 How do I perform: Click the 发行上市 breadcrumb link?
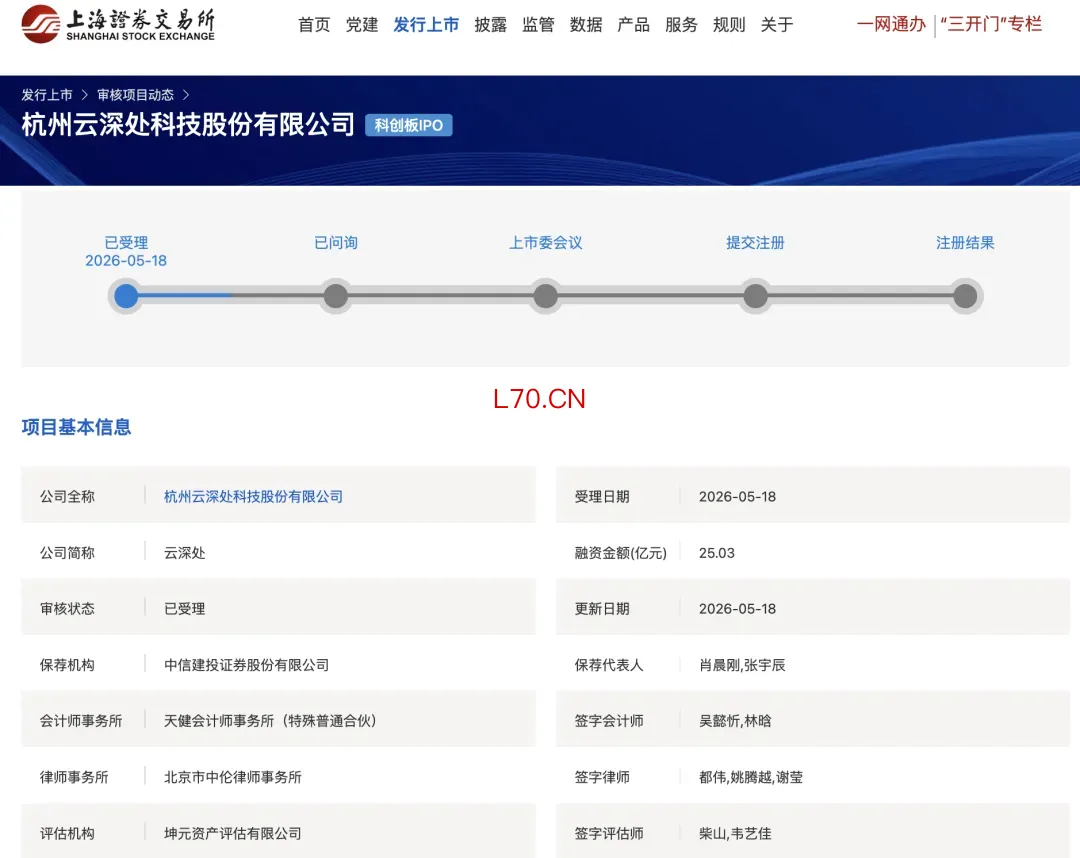[x=47, y=95]
